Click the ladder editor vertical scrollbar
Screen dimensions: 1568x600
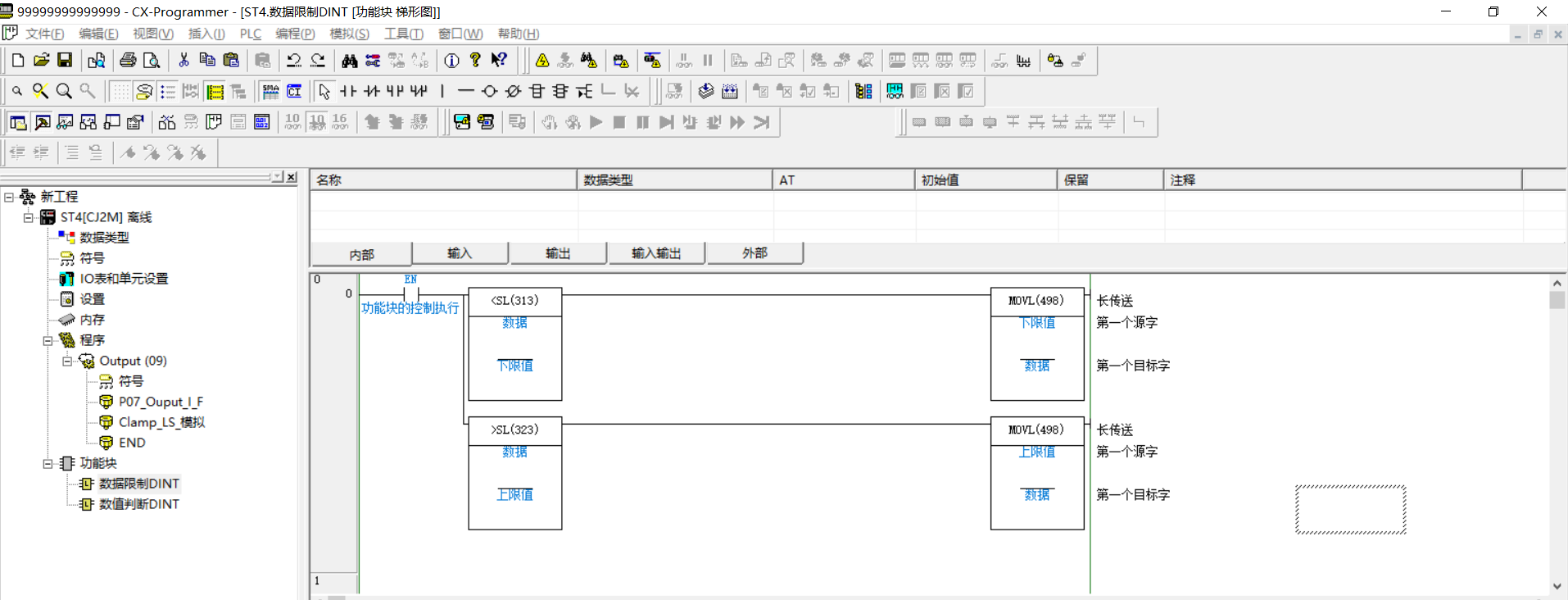[1557, 434]
